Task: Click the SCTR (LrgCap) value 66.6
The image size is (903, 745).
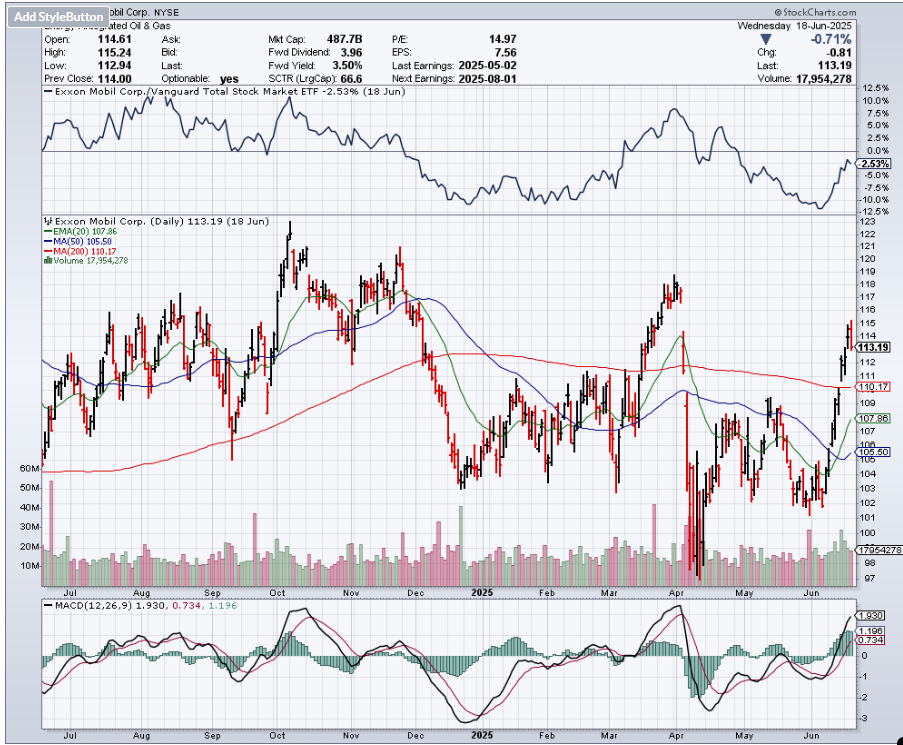Action: (351, 79)
